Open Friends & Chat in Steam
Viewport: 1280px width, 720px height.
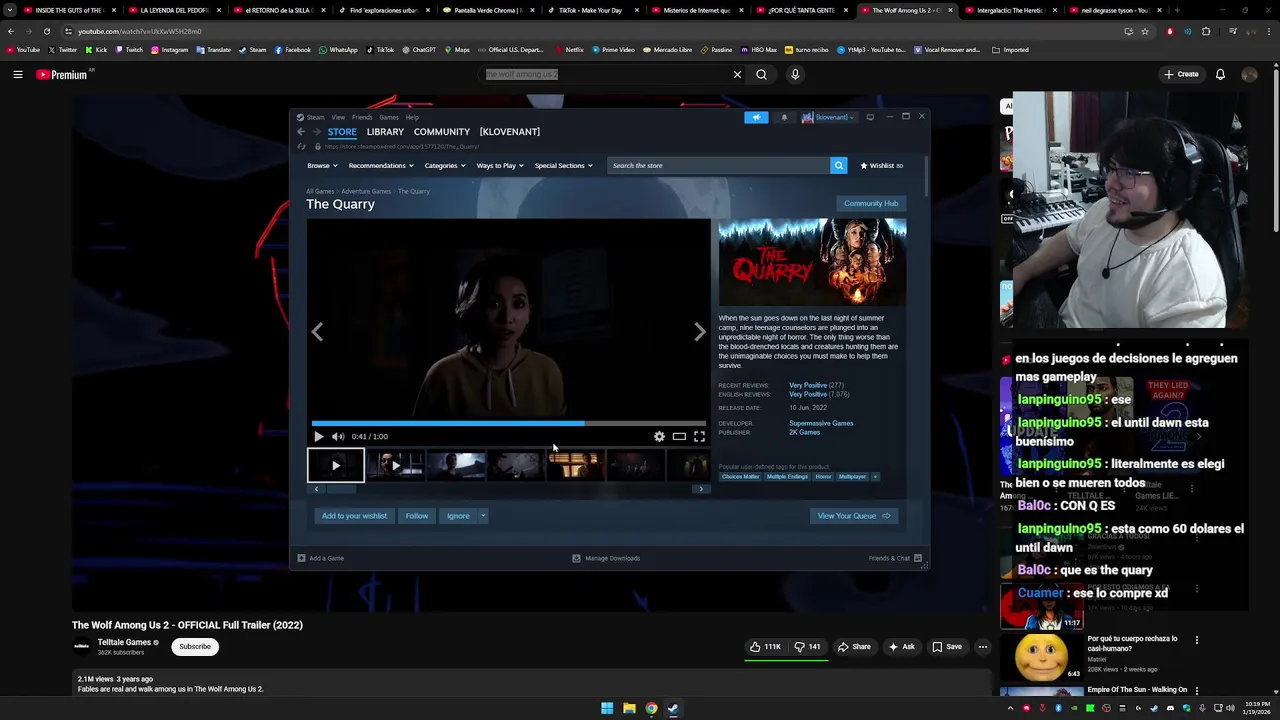[x=895, y=558]
